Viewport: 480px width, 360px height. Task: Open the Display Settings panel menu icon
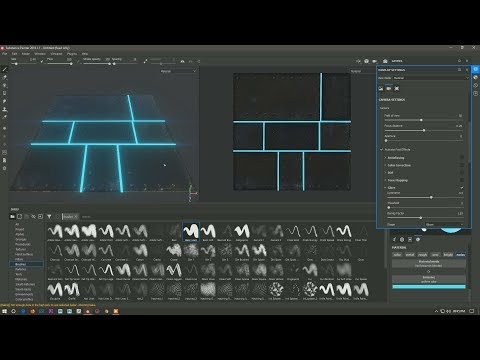[x=459, y=70]
